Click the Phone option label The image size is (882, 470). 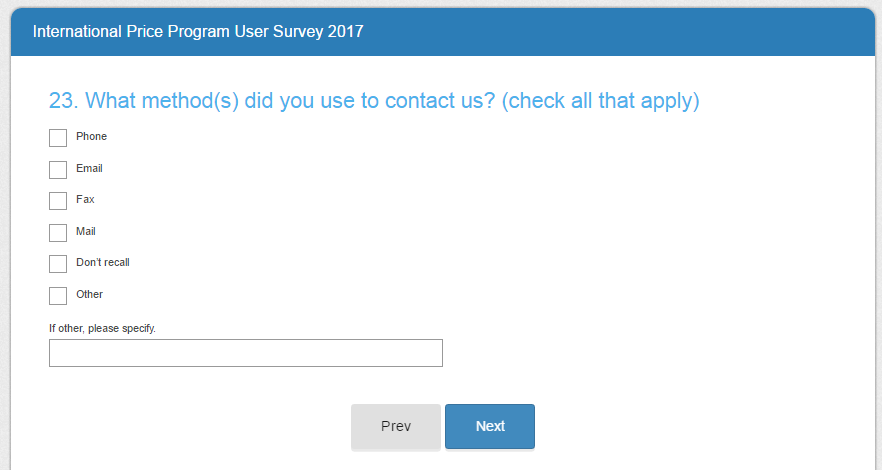pyautogui.click(x=91, y=137)
